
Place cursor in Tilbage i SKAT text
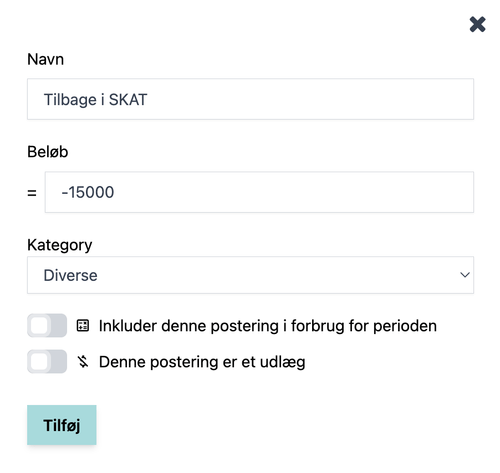tap(95, 100)
